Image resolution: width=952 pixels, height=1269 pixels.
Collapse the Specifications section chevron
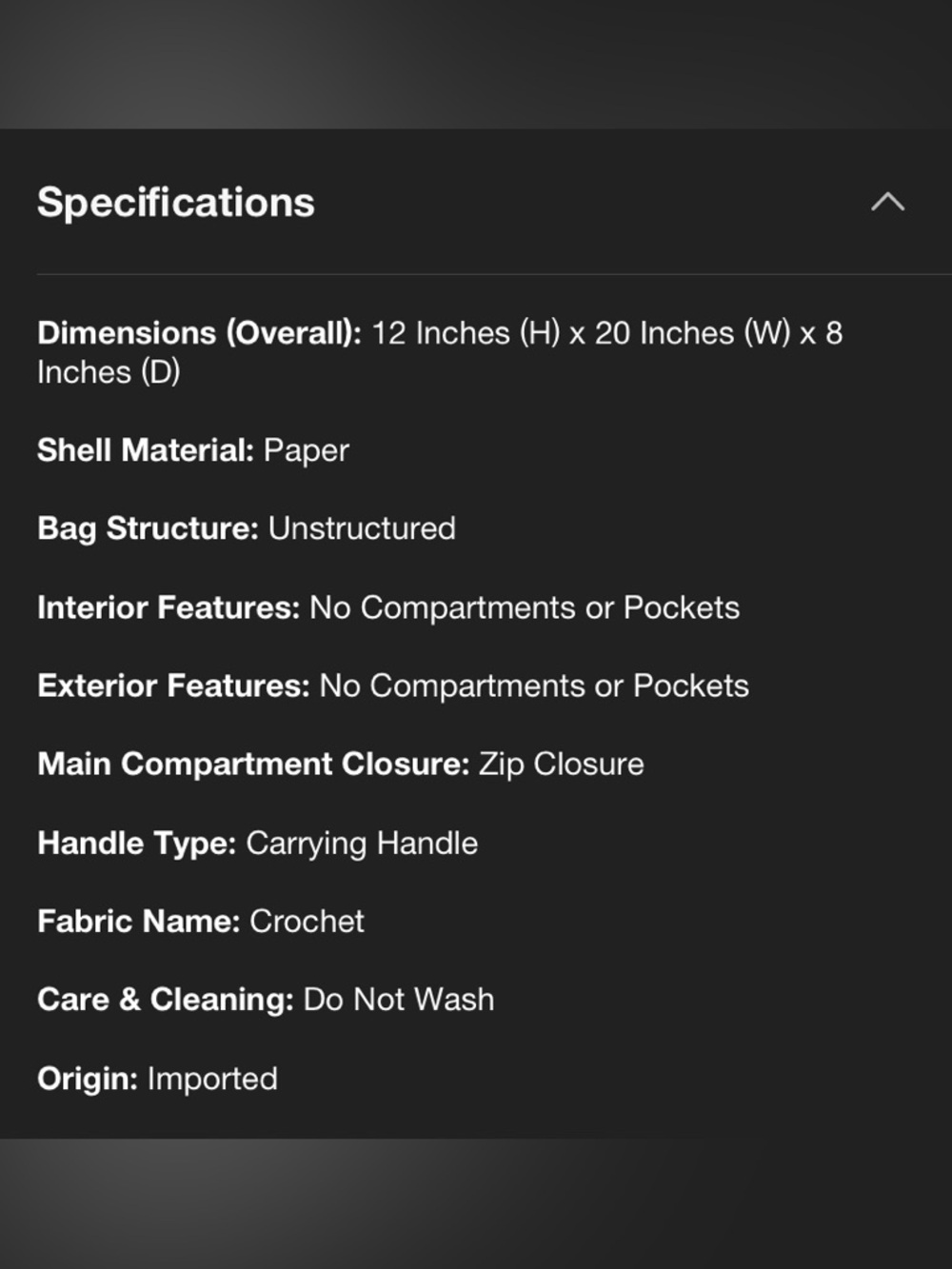(887, 202)
